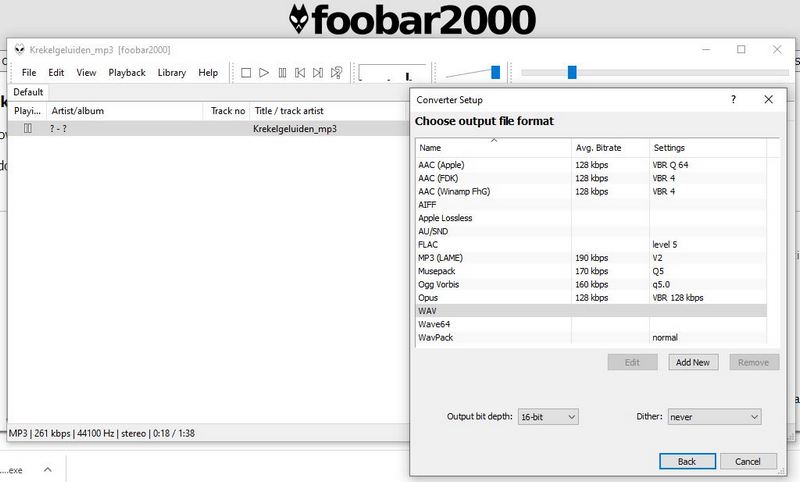Select the WAV format row

pyautogui.click(x=591, y=311)
